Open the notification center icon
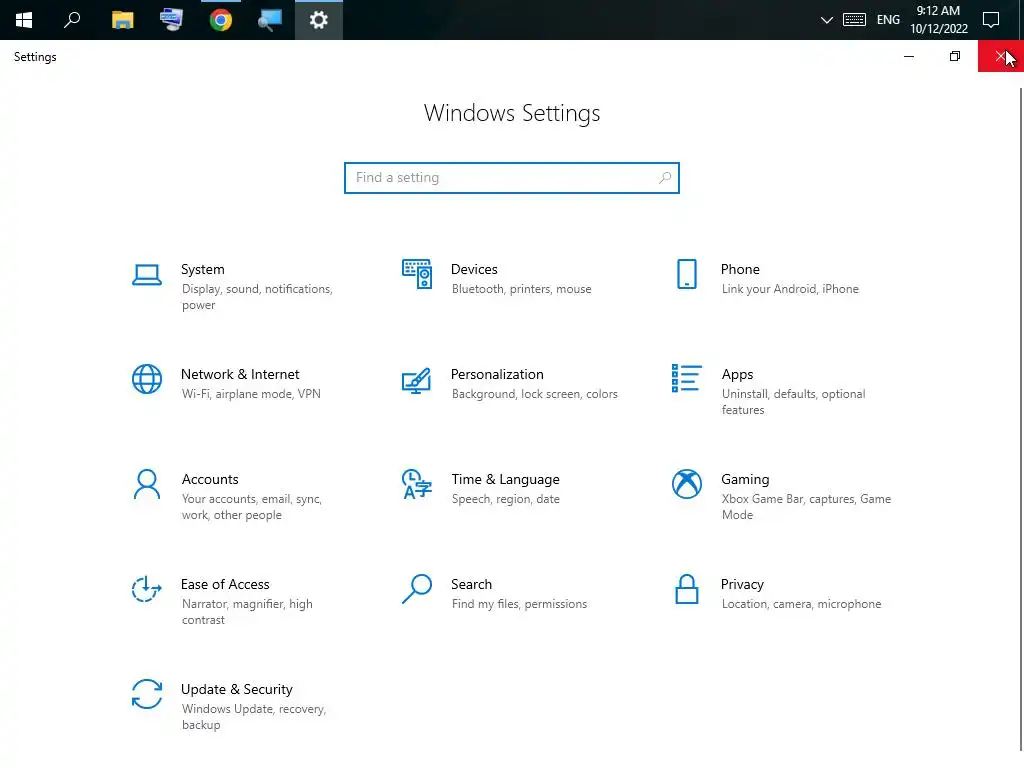Image resolution: width=1024 pixels, height=768 pixels. tap(991, 20)
